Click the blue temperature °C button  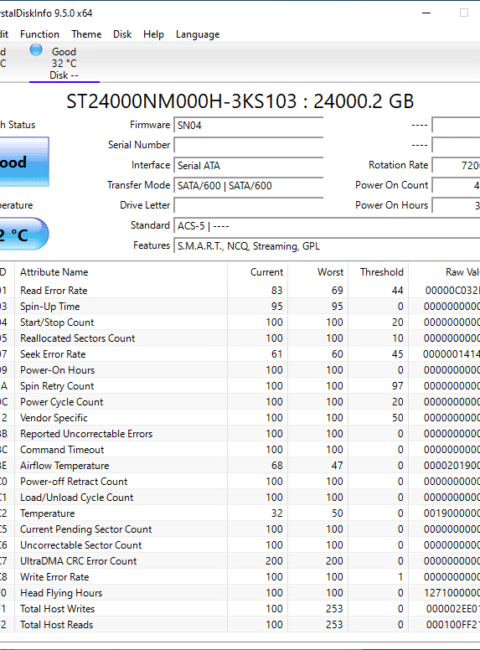(24, 234)
